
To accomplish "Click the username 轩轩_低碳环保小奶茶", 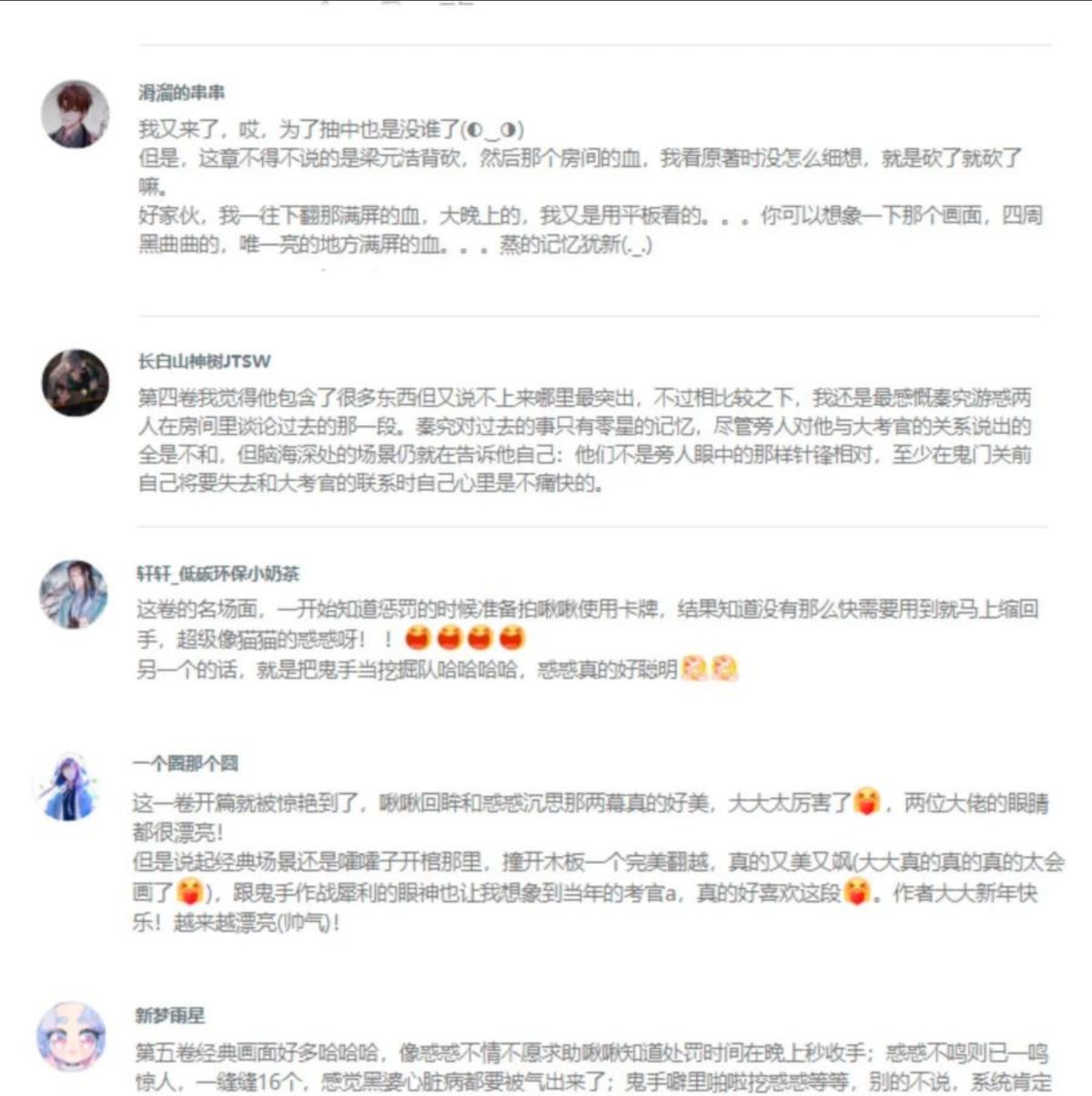I will [x=218, y=573].
